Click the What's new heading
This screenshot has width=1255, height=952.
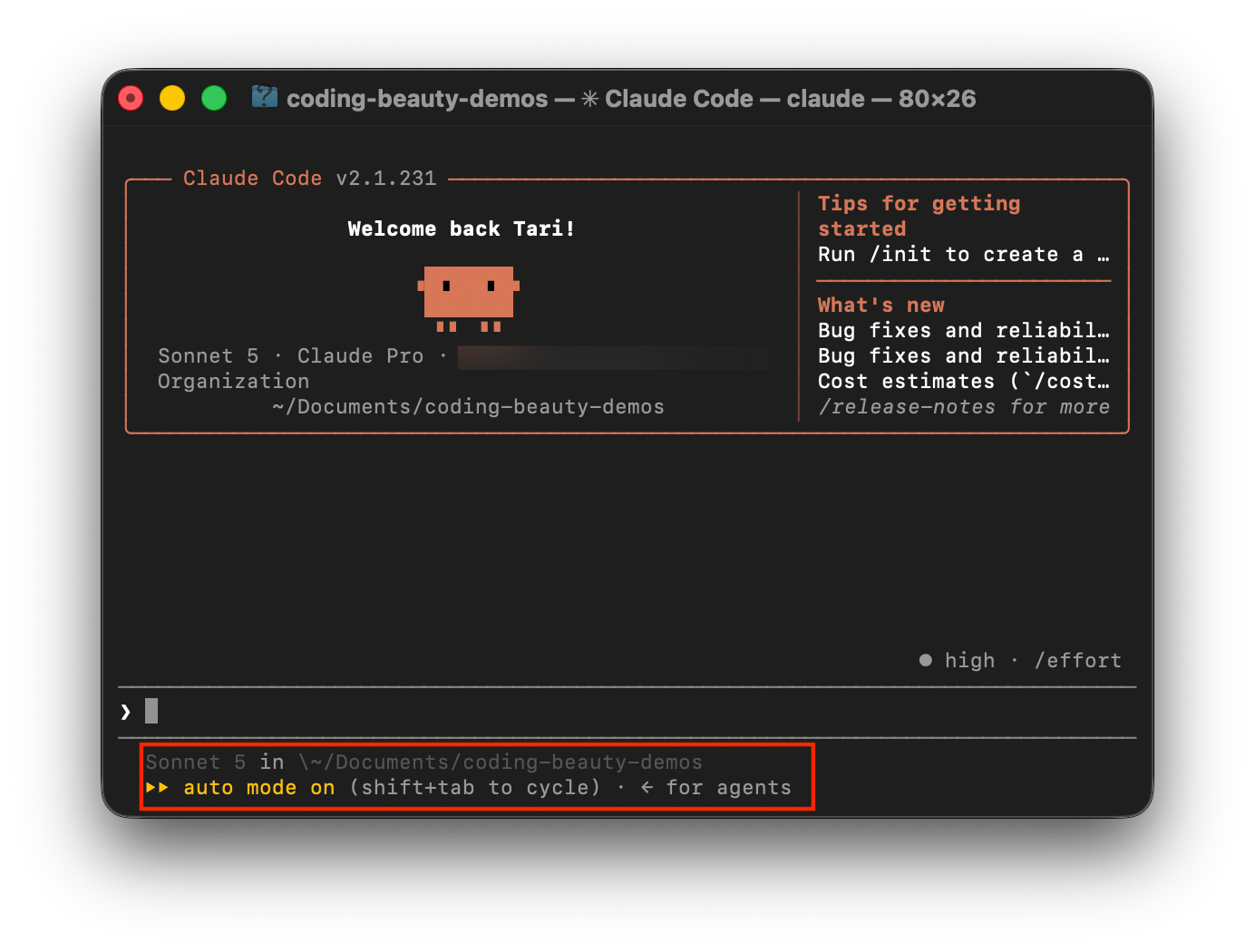[881, 306]
